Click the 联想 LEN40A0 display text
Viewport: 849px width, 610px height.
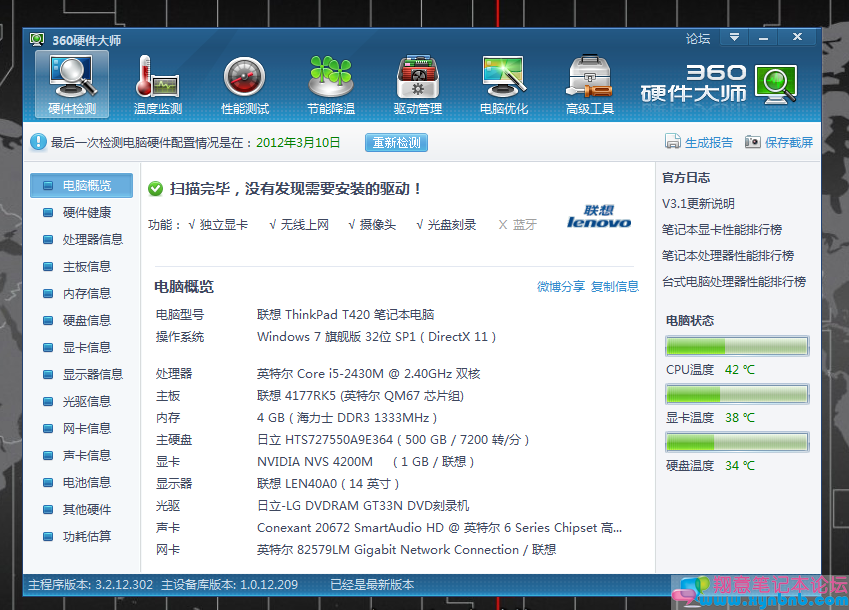(x=328, y=483)
